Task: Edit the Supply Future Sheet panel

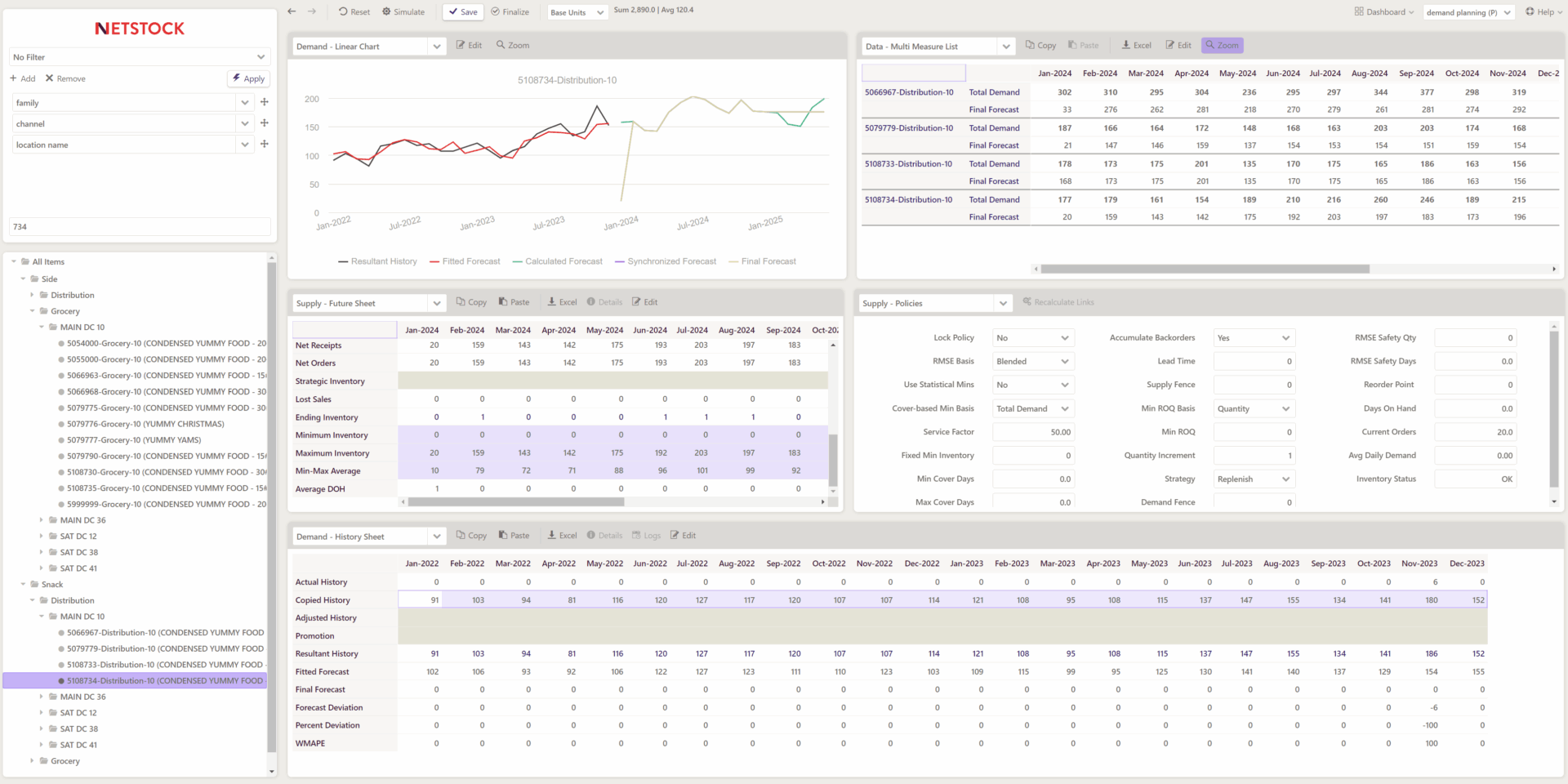Action: [644, 302]
